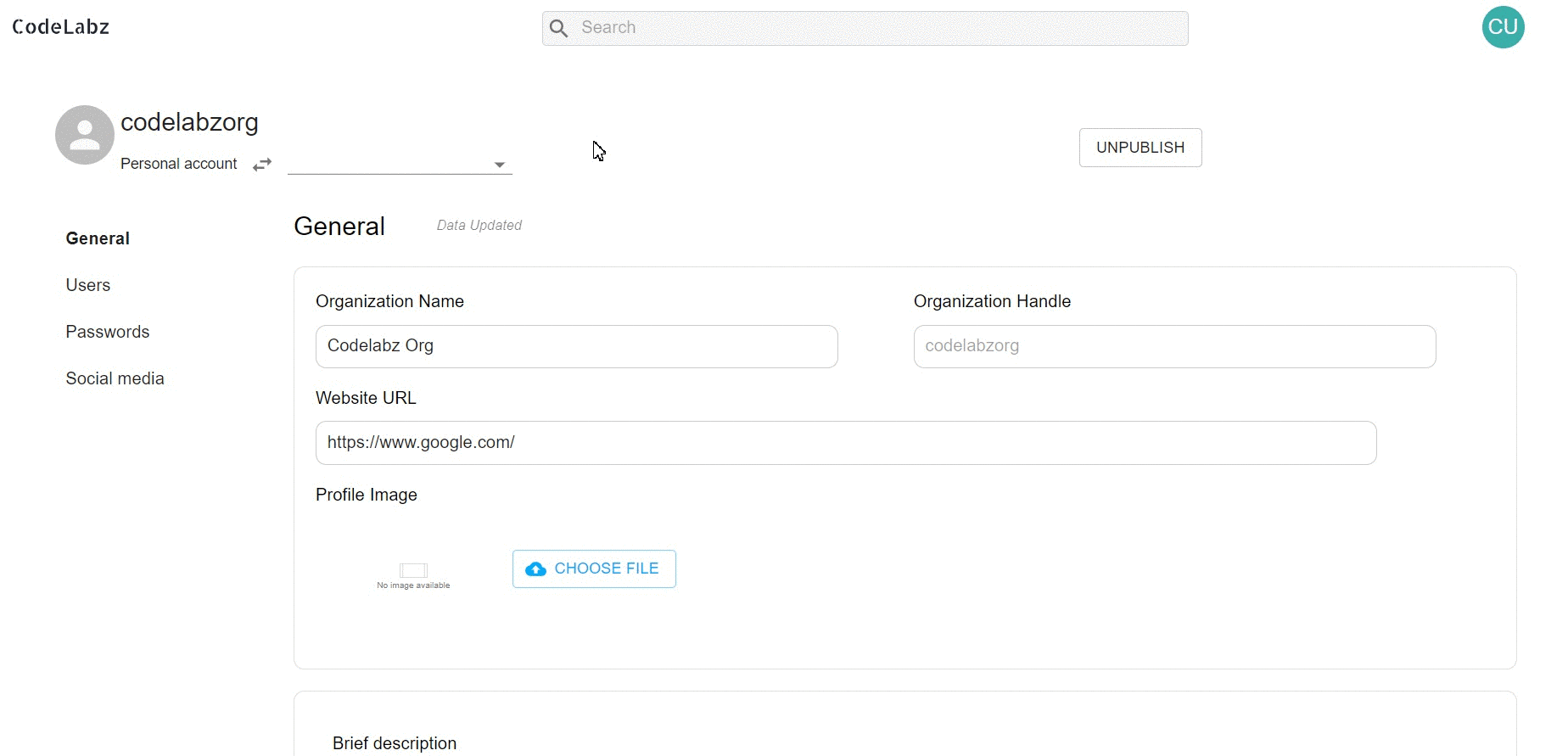The image size is (1568, 756).
Task: Click the Website URL input
Action: [x=846, y=443]
